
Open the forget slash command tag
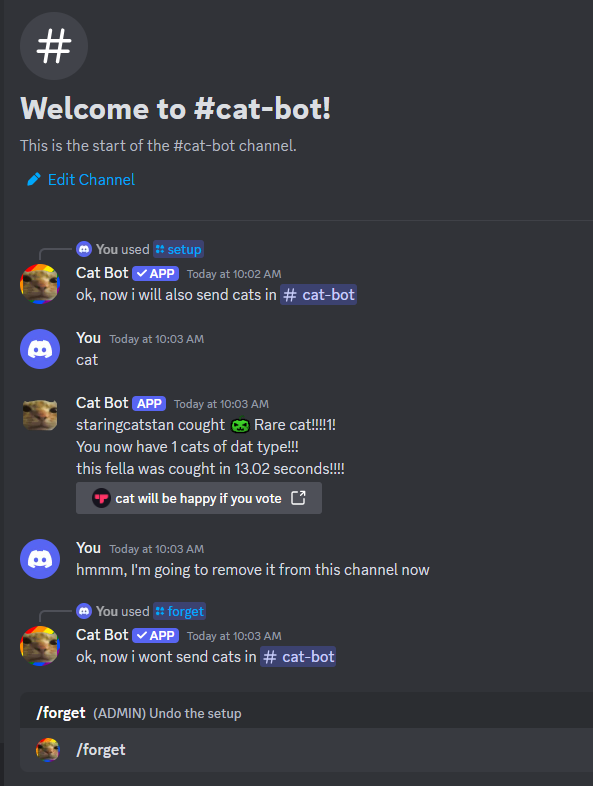pos(179,611)
